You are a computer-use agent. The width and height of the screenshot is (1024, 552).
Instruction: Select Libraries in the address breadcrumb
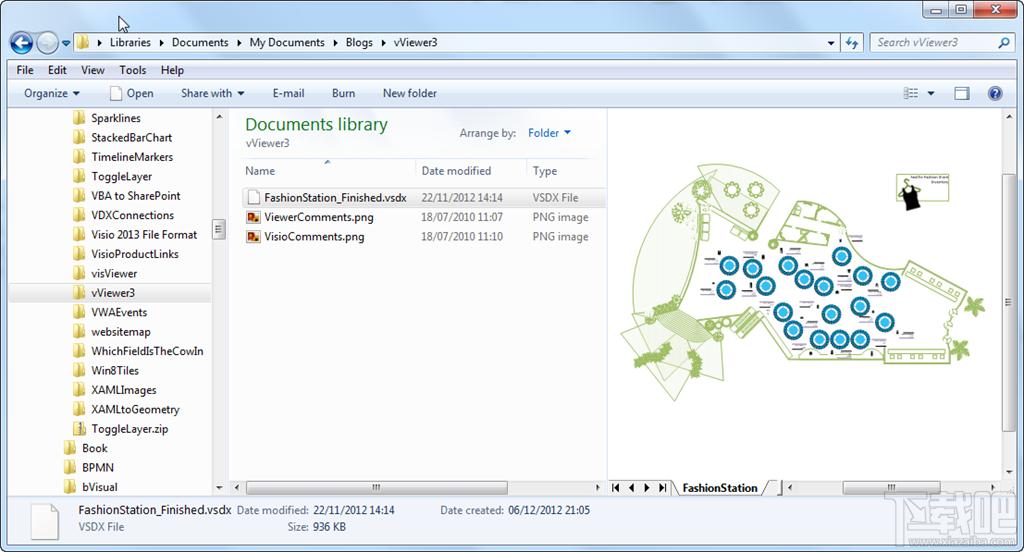pos(130,42)
